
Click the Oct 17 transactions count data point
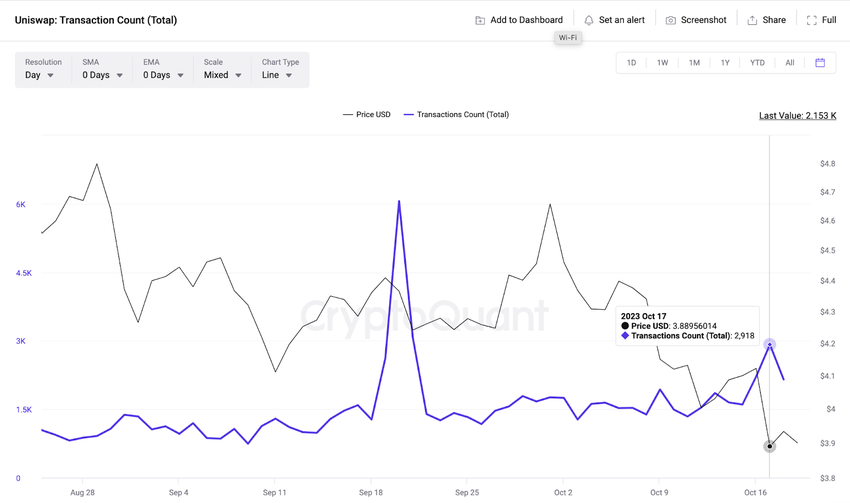[x=769, y=344]
